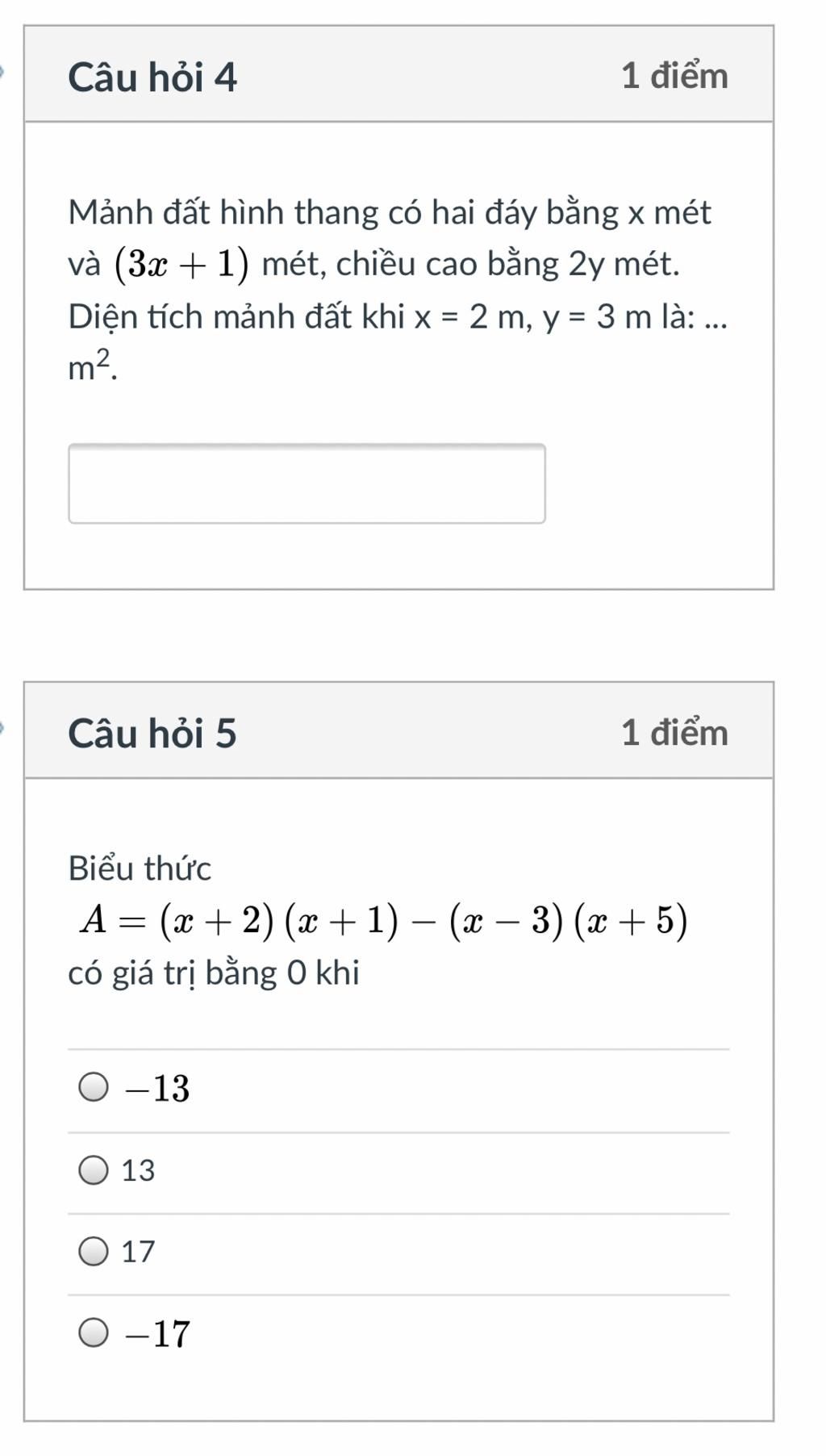Image resolution: width=826 pixels, height=1456 pixels.
Task: Click the −13 answer label text
Action: pyautogui.click(x=156, y=1088)
